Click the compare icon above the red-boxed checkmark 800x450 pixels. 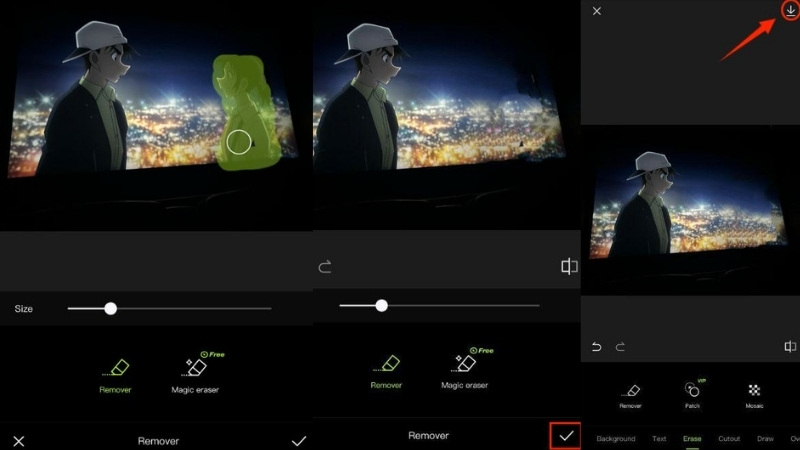(x=569, y=267)
